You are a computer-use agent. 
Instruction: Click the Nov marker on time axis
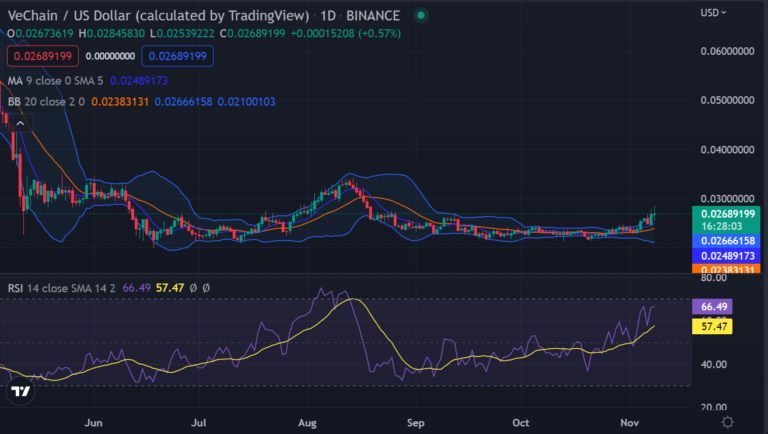(x=629, y=422)
